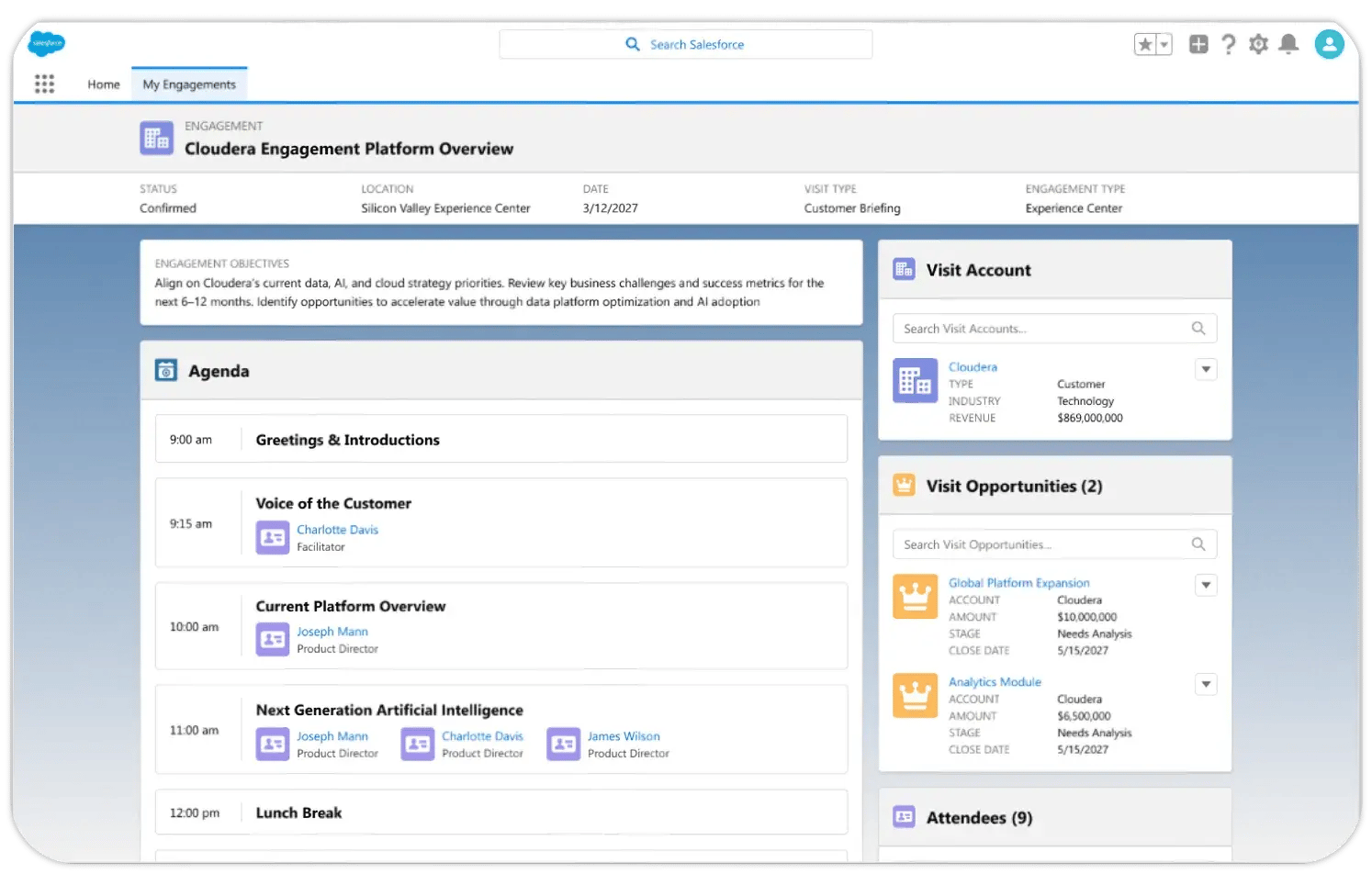The height and width of the screenshot is (874, 1372).
Task: Expand Global Platform Expansion actions dropdown
Action: (x=1207, y=585)
